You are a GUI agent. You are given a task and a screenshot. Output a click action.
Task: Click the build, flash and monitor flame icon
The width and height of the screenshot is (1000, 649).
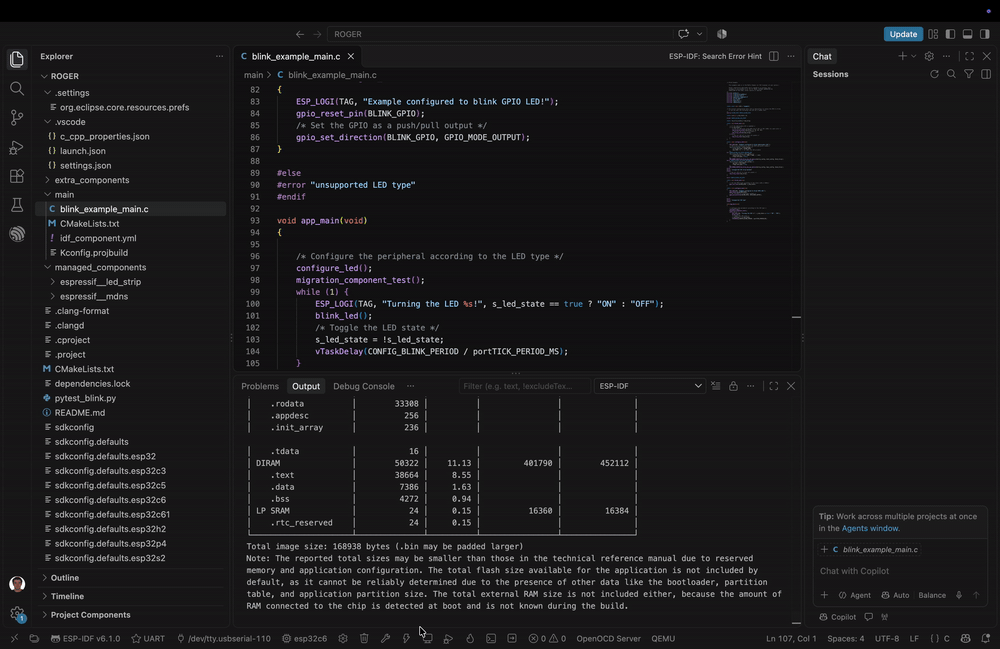[470, 638]
